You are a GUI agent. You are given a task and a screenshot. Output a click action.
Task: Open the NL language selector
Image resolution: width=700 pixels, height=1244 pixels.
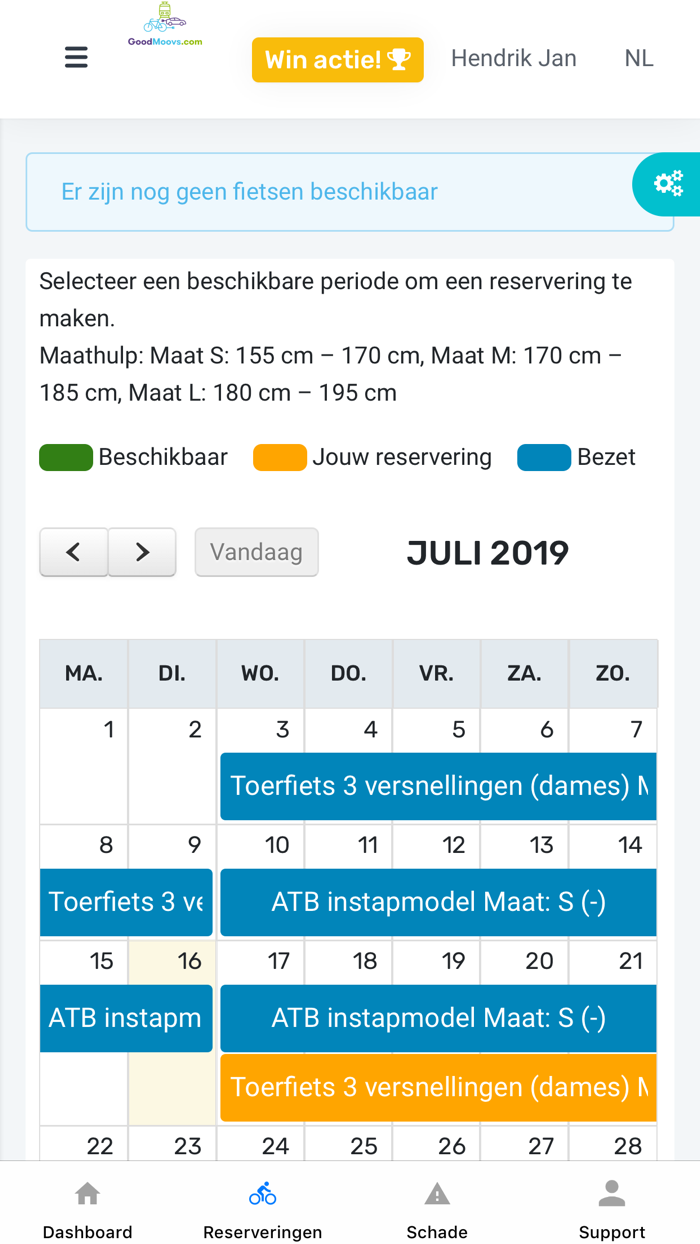[638, 57]
